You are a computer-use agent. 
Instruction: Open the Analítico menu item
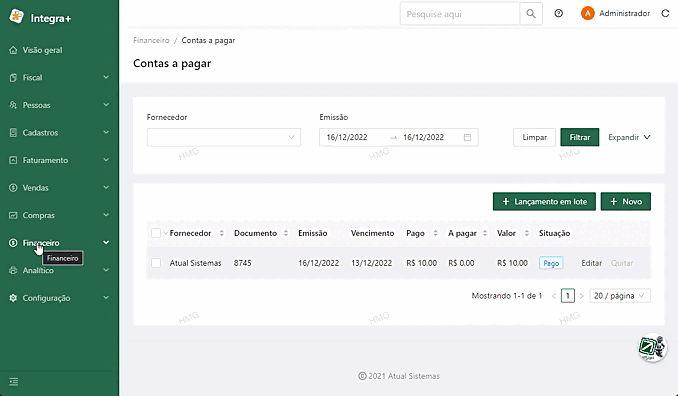coord(59,271)
